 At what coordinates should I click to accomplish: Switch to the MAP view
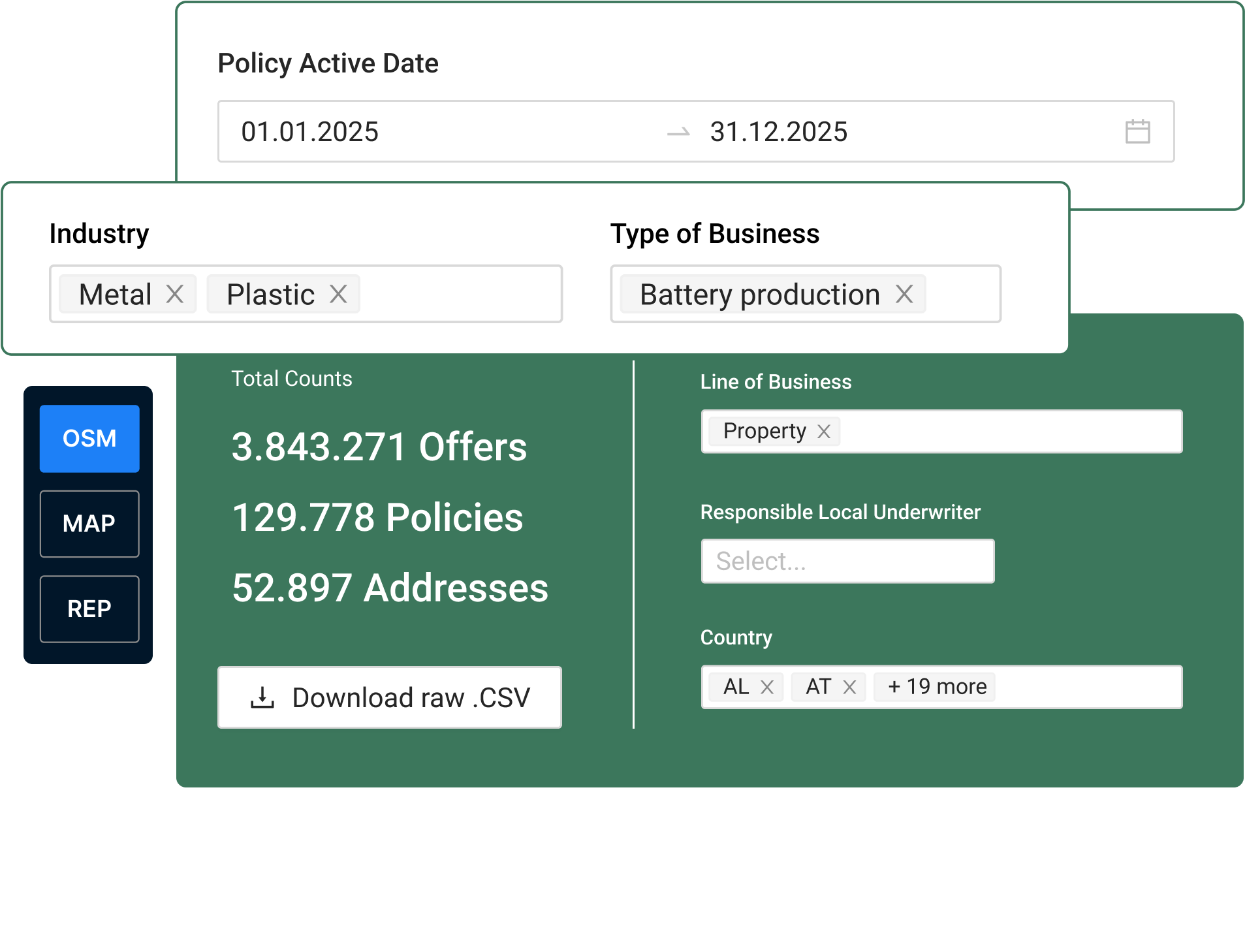[x=89, y=524]
